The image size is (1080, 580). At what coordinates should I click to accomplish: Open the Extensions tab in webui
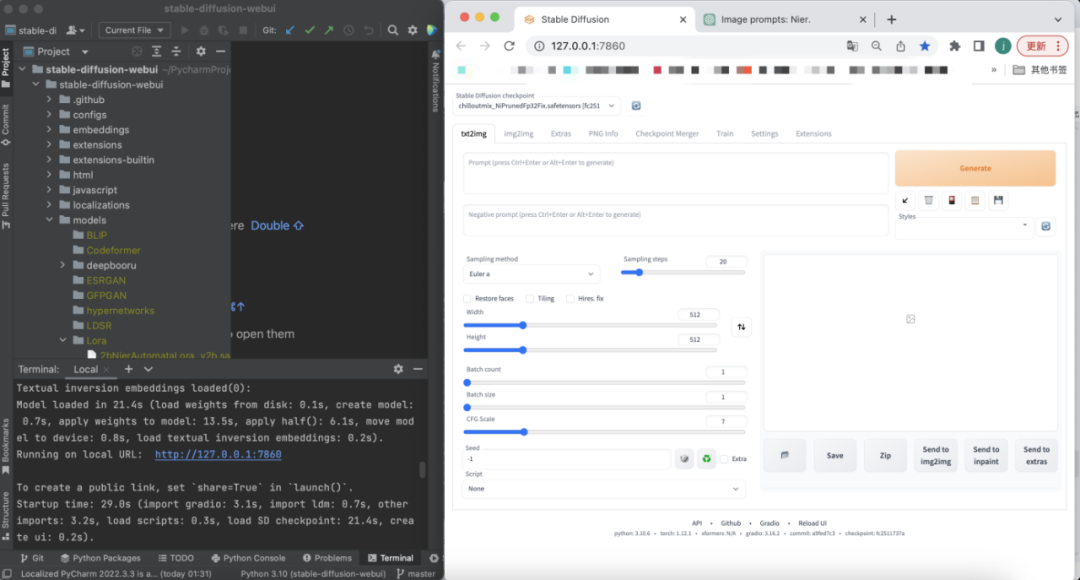pyautogui.click(x=813, y=134)
